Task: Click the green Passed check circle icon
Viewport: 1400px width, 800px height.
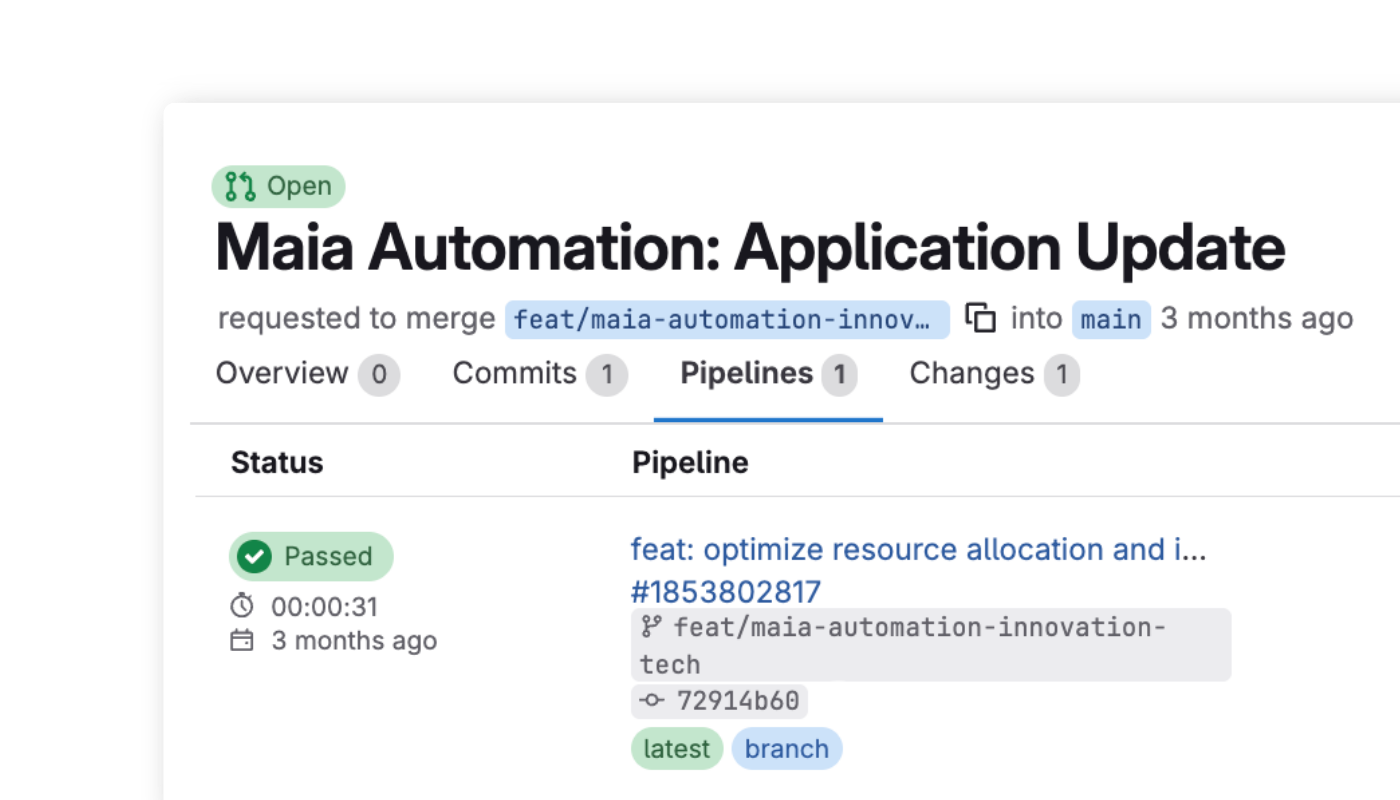Action: coord(255,557)
